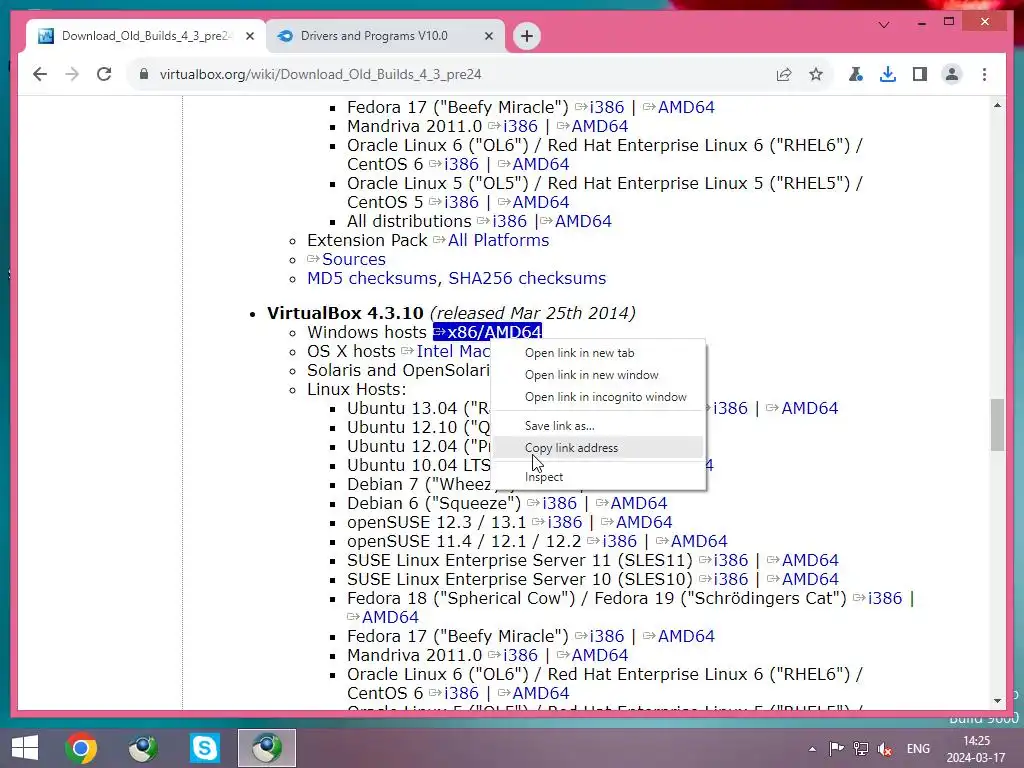Open Action Center flag icon
Image resolution: width=1024 pixels, height=768 pixels.
point(836,748)
